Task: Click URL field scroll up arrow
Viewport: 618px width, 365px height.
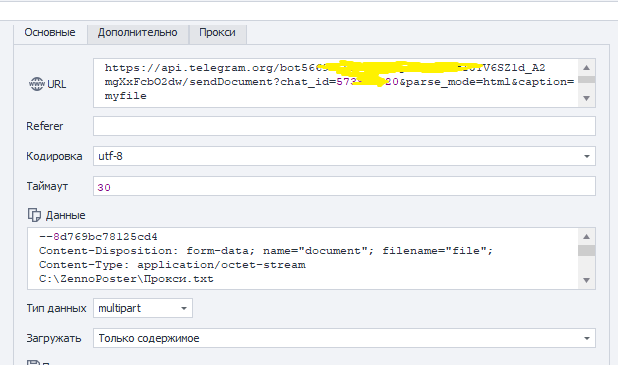Action: [586, 67]
